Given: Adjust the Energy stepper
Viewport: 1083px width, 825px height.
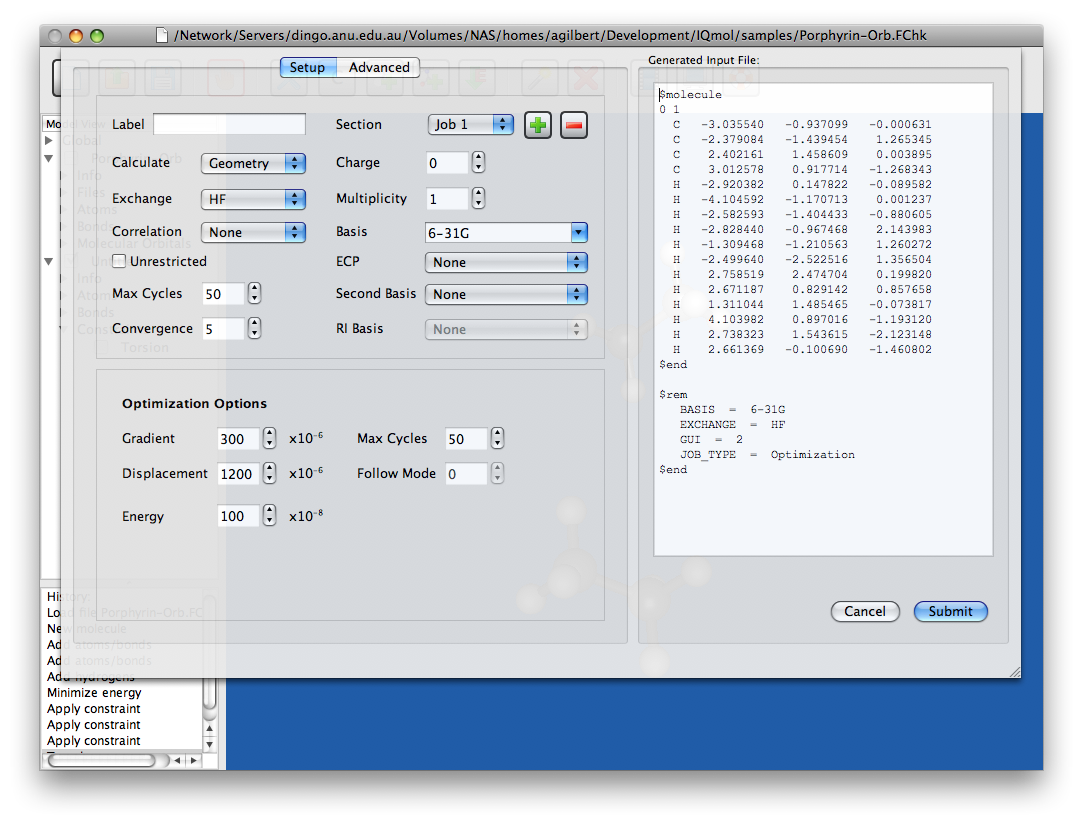Looking at the screenshot, I should 270,515.
